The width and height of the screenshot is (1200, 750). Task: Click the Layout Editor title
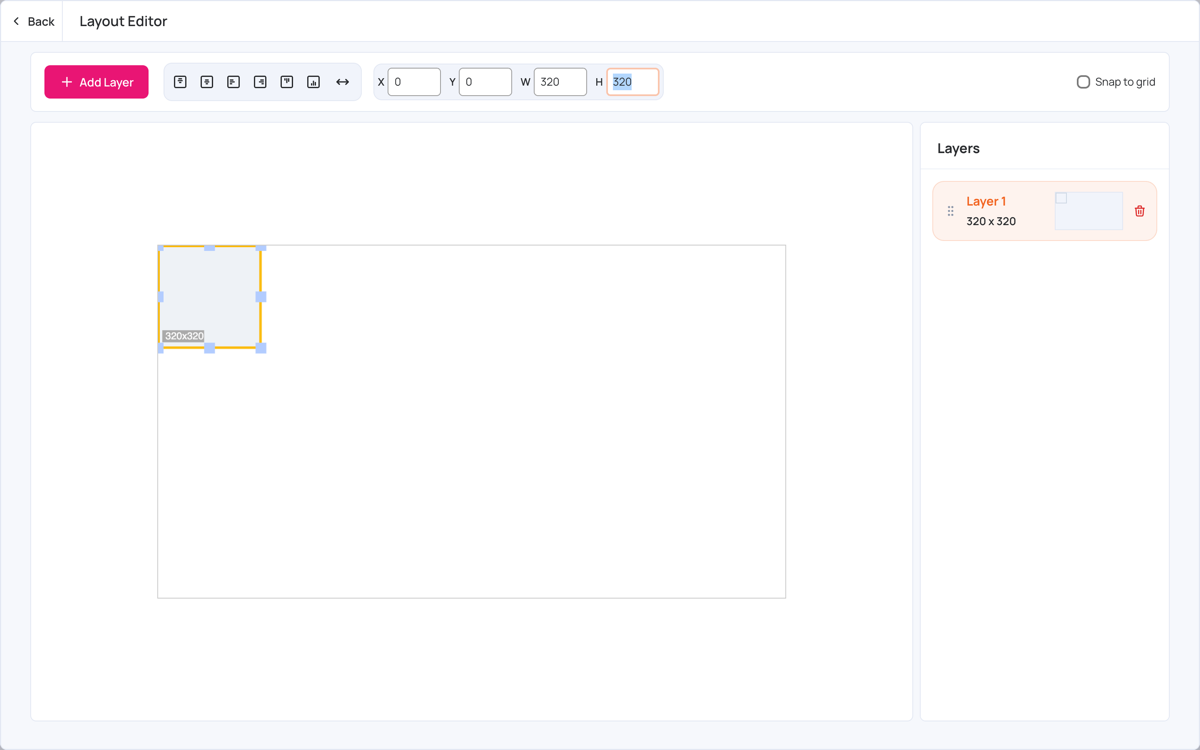click(123, 21)
